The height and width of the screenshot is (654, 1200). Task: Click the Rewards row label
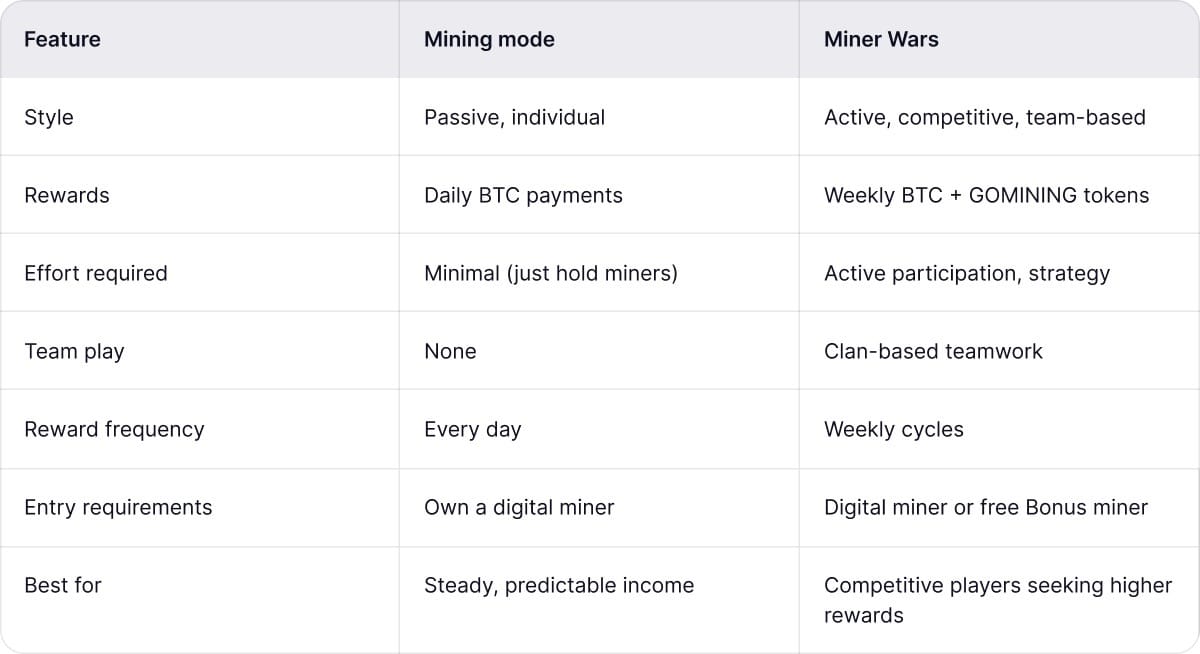coord(67,195)
